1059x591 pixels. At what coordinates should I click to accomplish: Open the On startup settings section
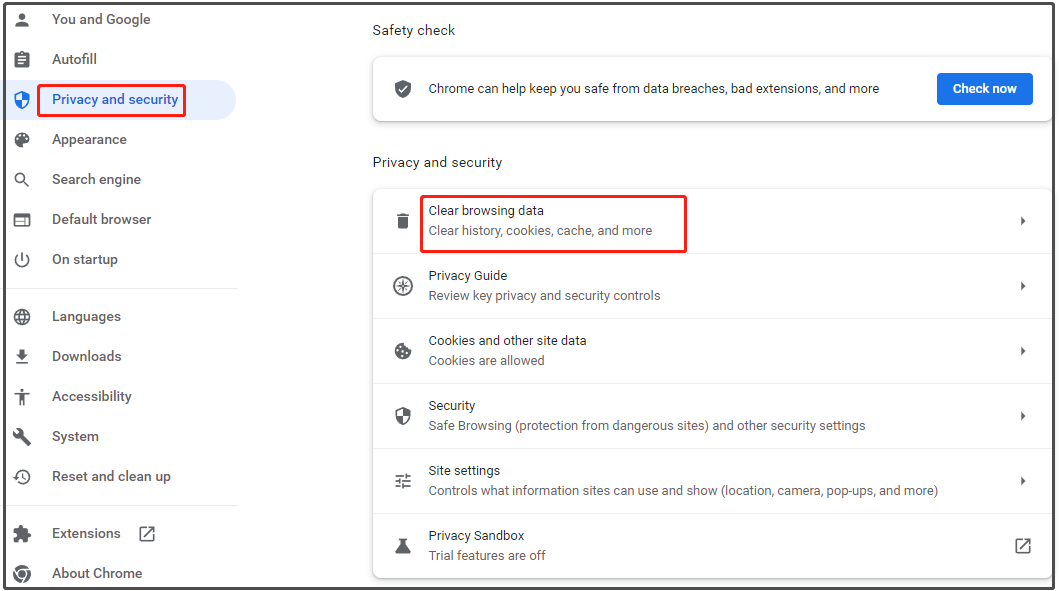coord(85,259)
